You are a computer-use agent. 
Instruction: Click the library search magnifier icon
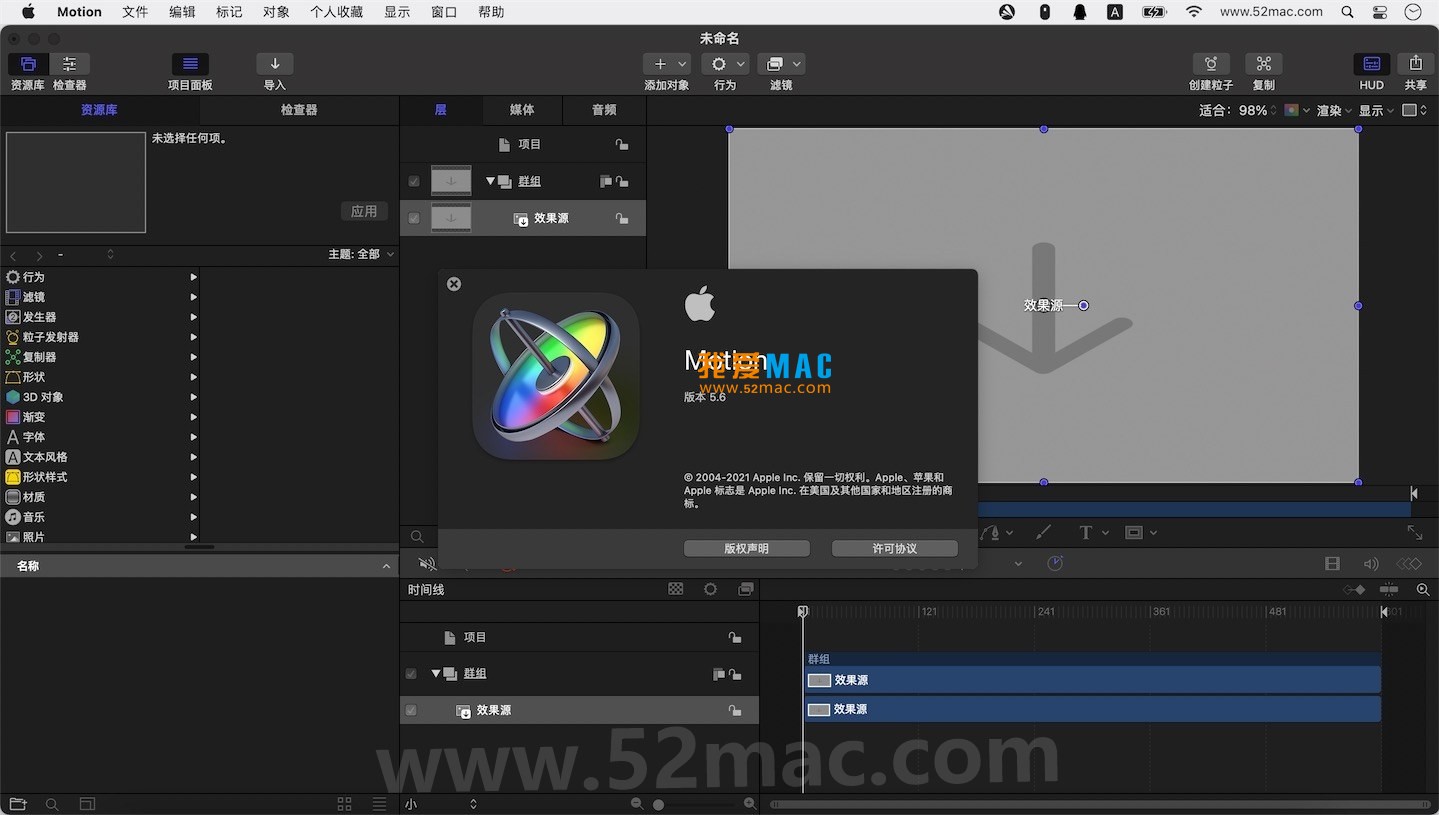52,804
